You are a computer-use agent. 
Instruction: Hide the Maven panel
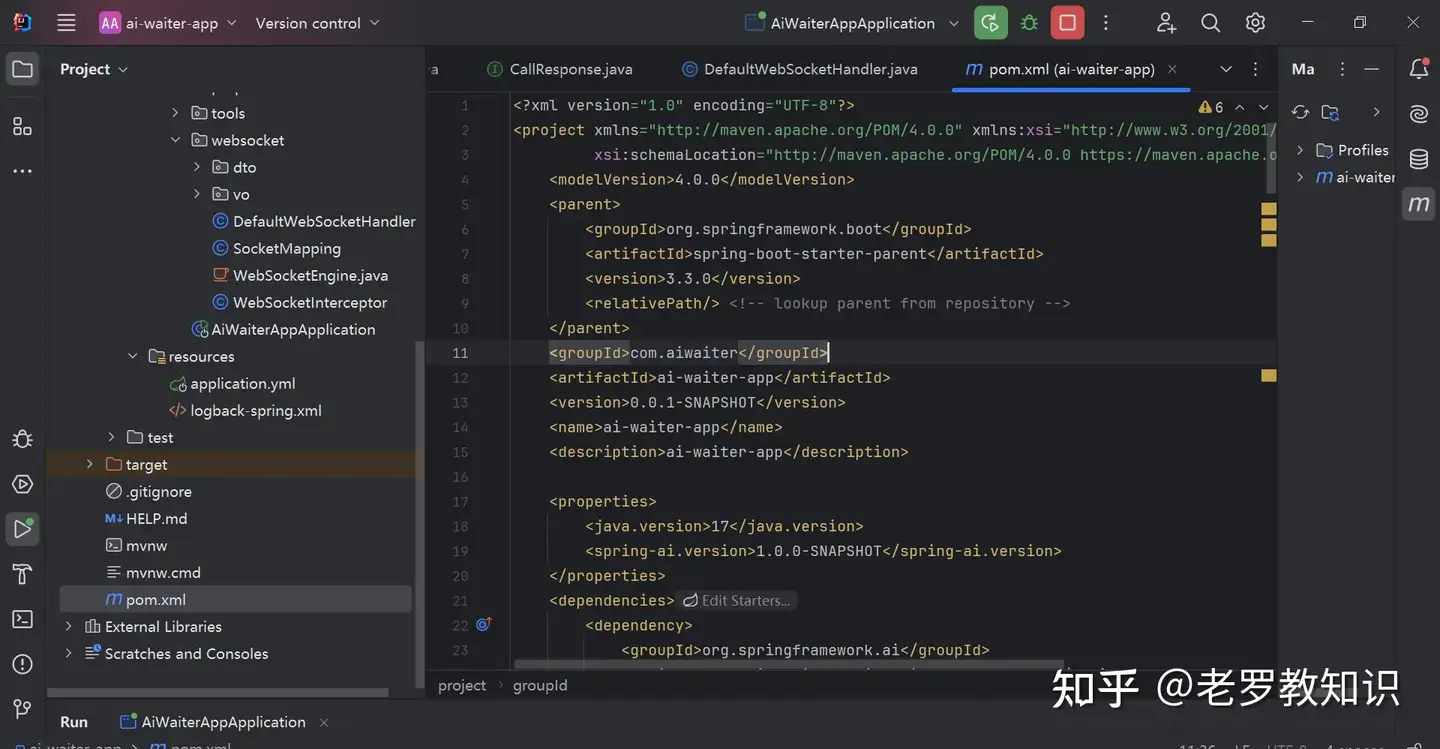(1372, 69)
